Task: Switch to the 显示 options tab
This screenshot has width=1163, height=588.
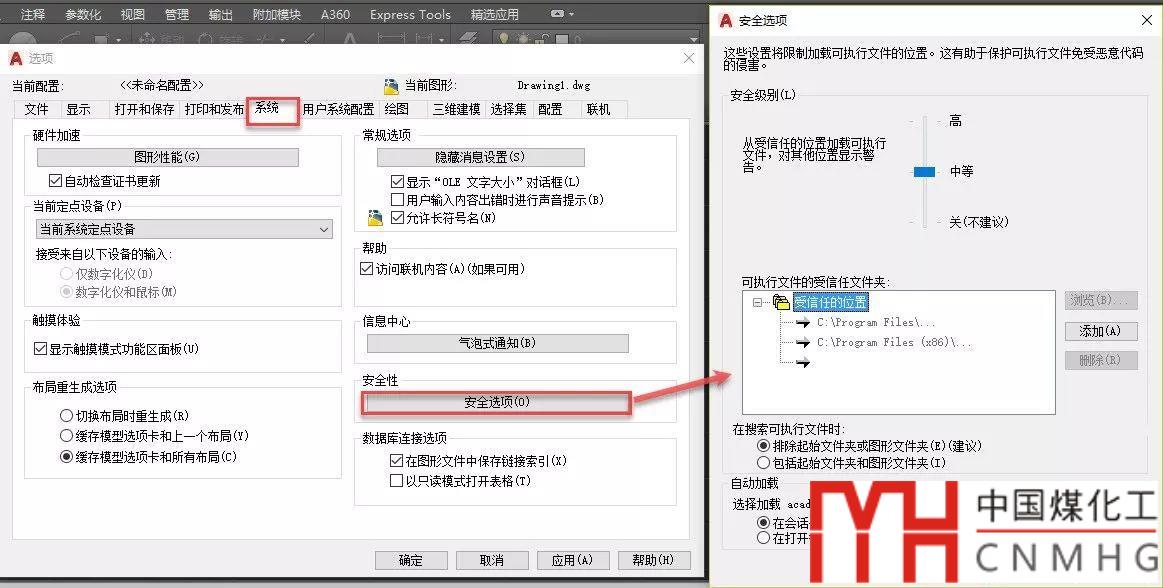Action: [x=78, y=110]
